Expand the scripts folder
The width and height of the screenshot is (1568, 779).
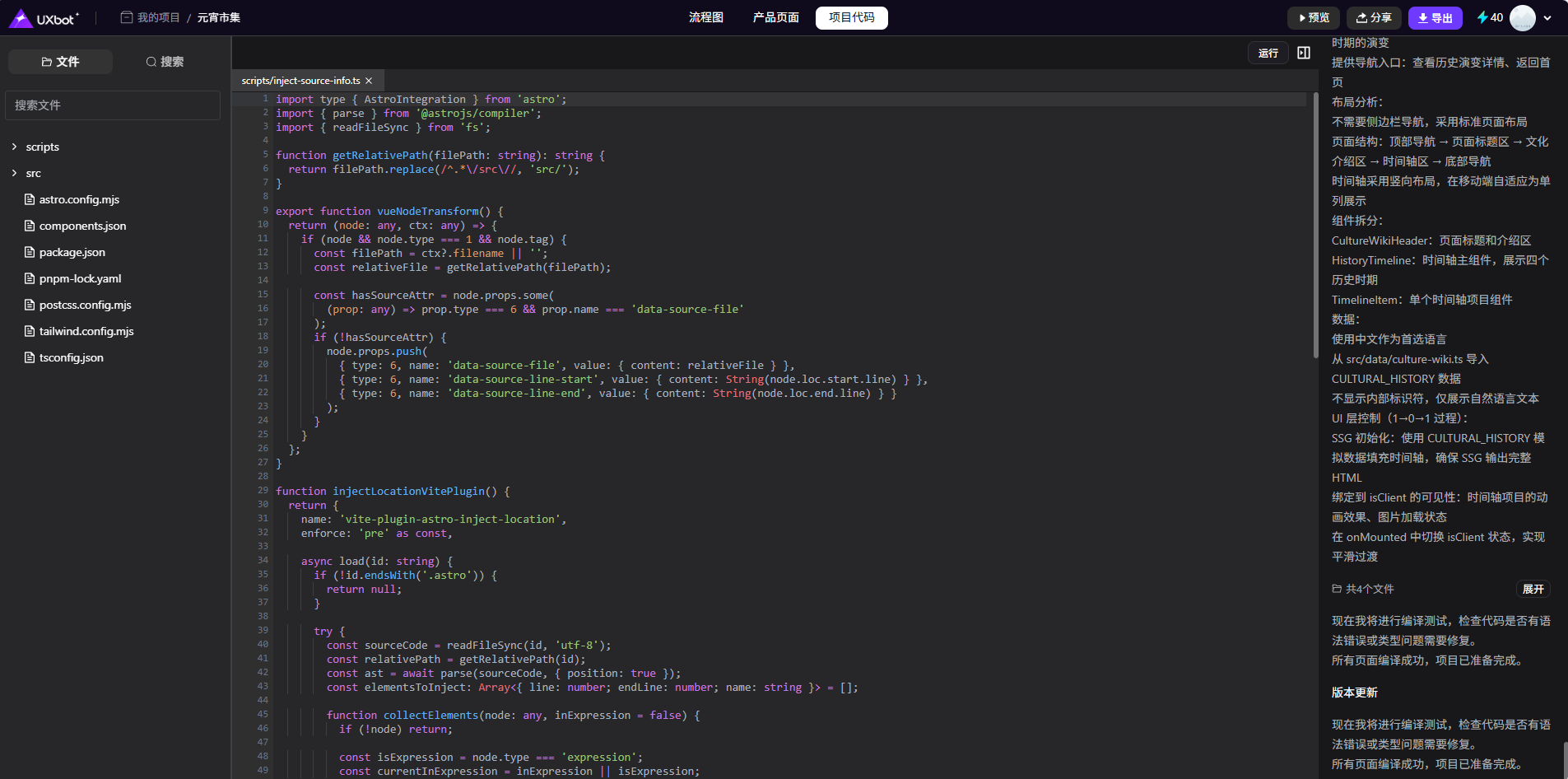(42, 147)
